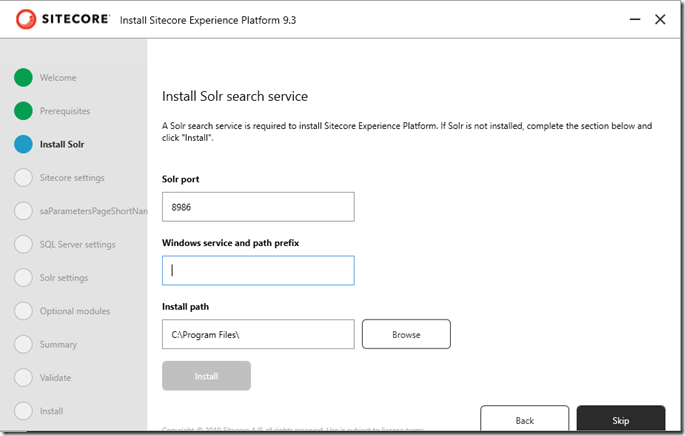Click the final Install step circle
685x436 pixels.
click(23, 411)
